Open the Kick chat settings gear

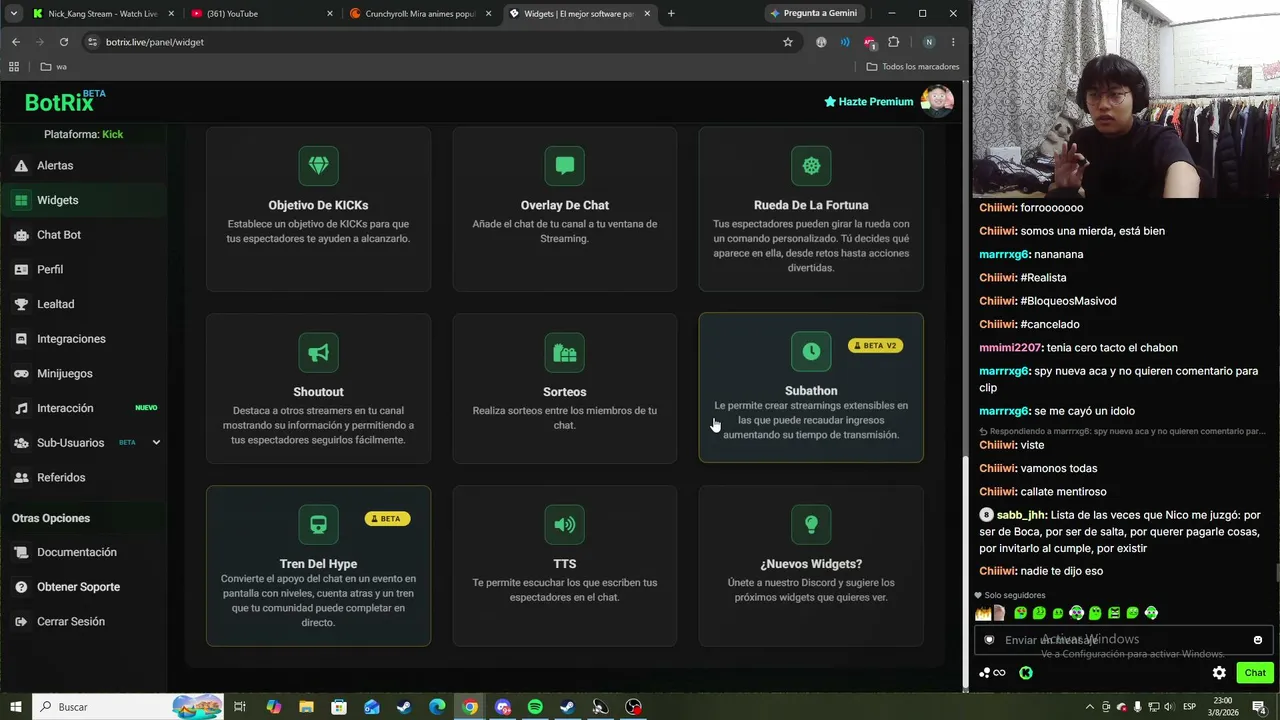1219,673
